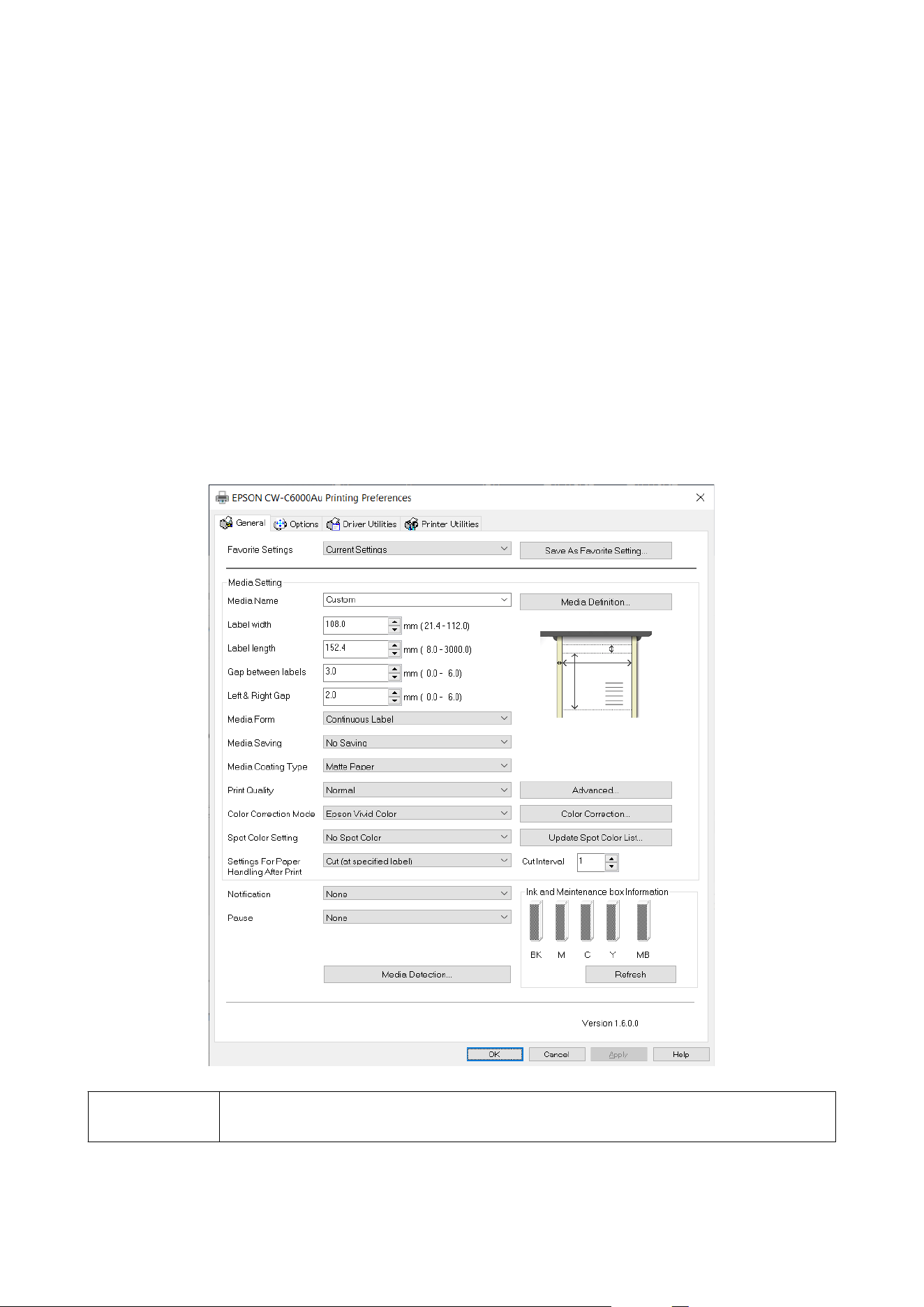924x1307 pixels.
Task: Increase Gap between labels value
Action: coord(395,668)
